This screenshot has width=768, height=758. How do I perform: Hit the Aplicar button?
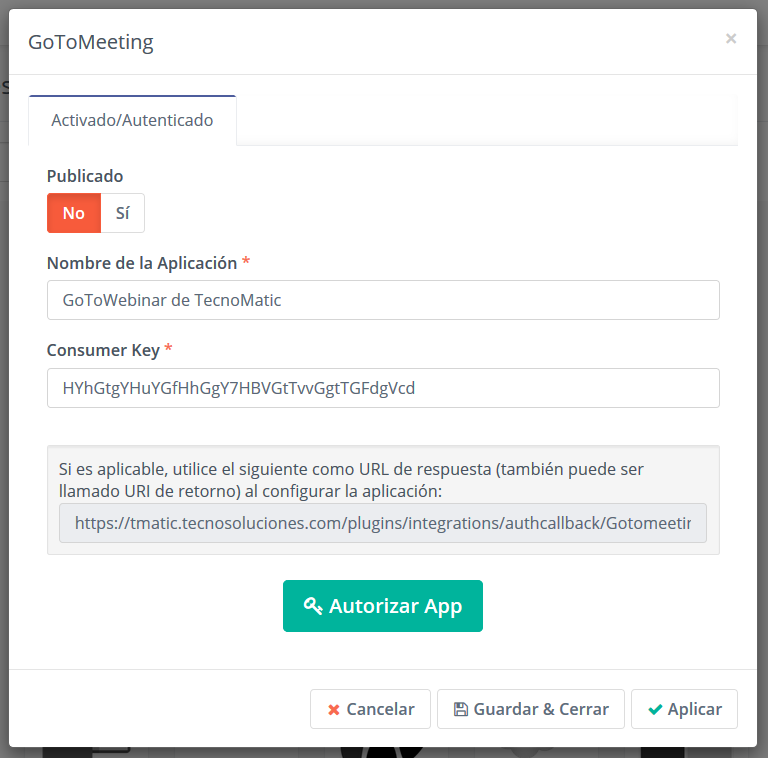tap(684, 709)
